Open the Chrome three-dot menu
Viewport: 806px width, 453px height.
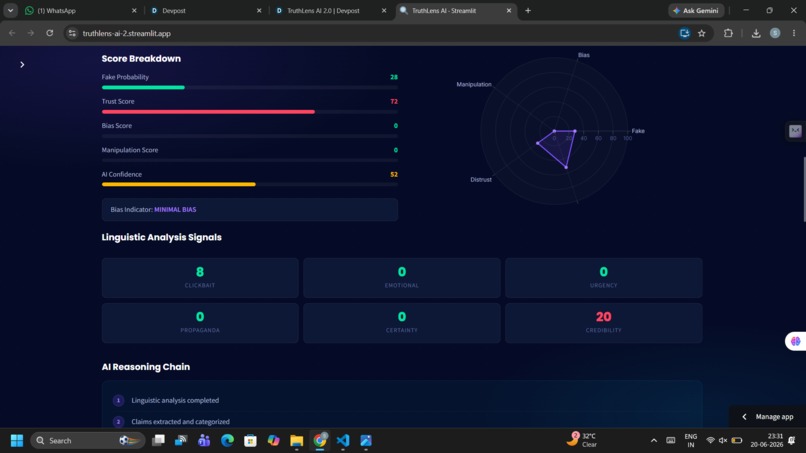coord(794,33)
